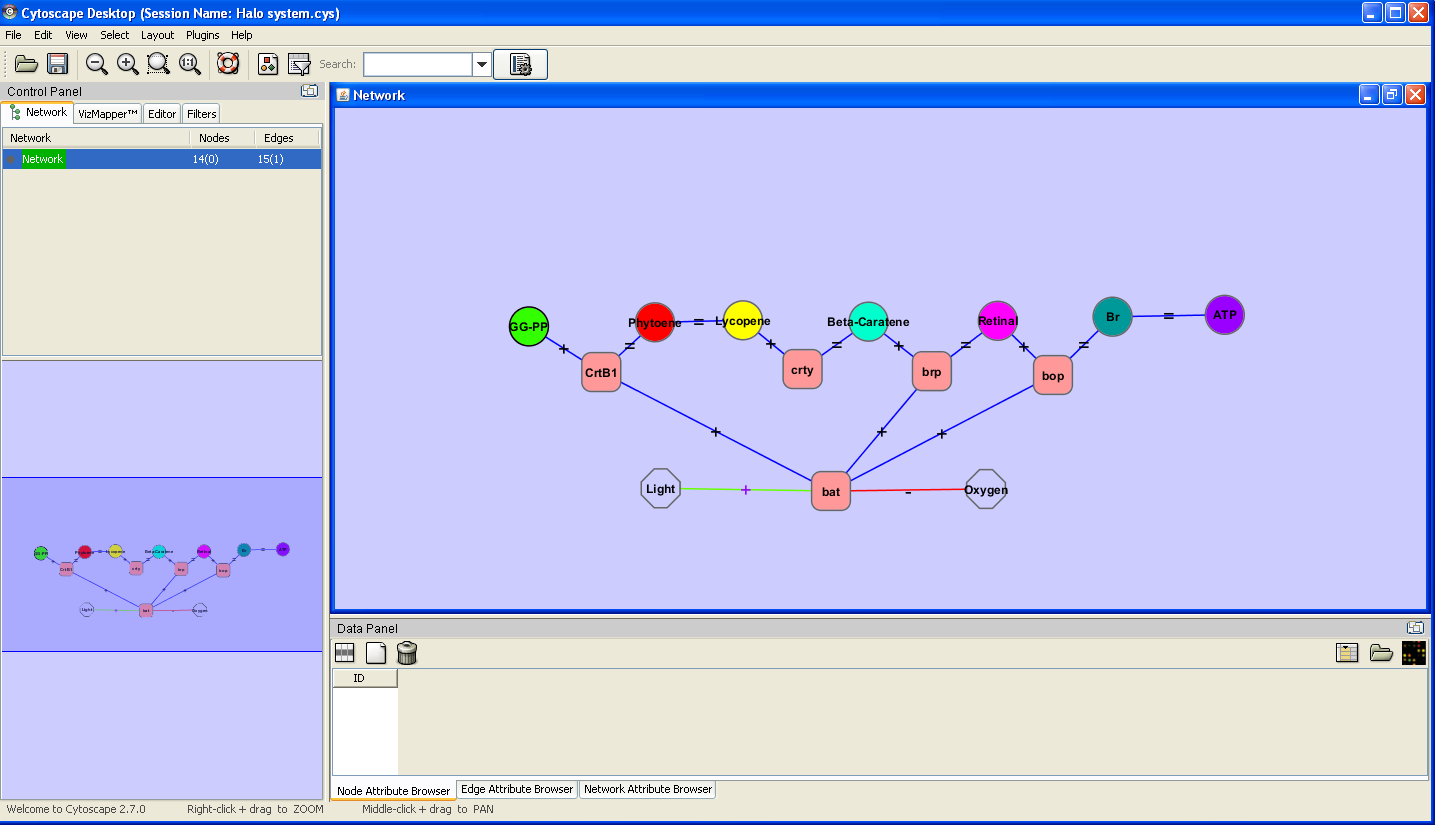Screen dimensions: 1435x825
Task: Open the VizMapper toolbar icon
Action: pyautogui.click(x=268, y=64)
